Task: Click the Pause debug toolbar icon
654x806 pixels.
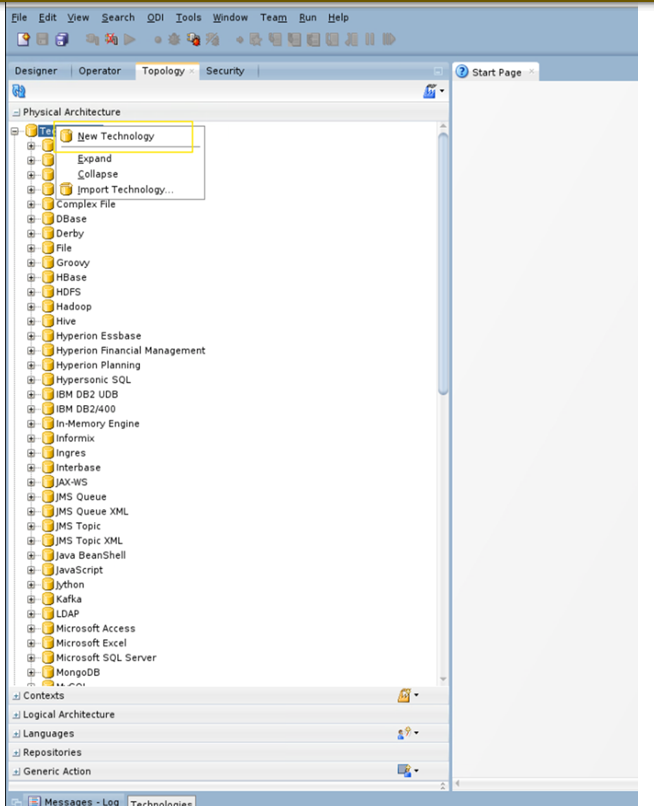Action: (370, 39)
